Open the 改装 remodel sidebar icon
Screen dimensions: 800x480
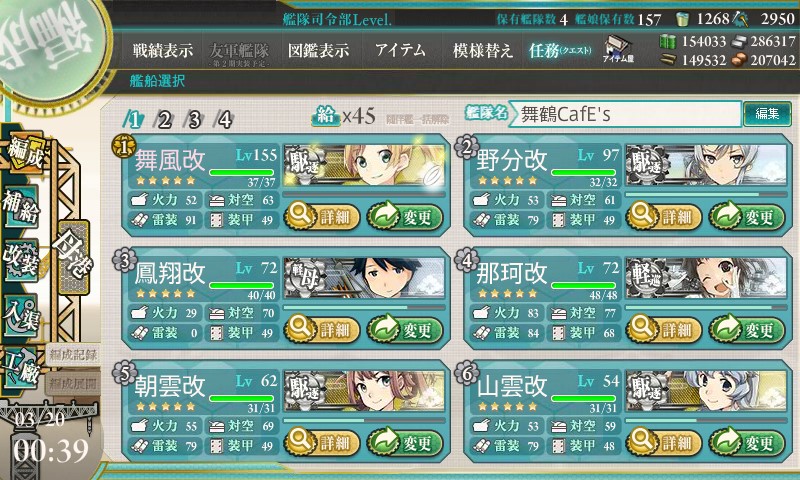(21, 260)
